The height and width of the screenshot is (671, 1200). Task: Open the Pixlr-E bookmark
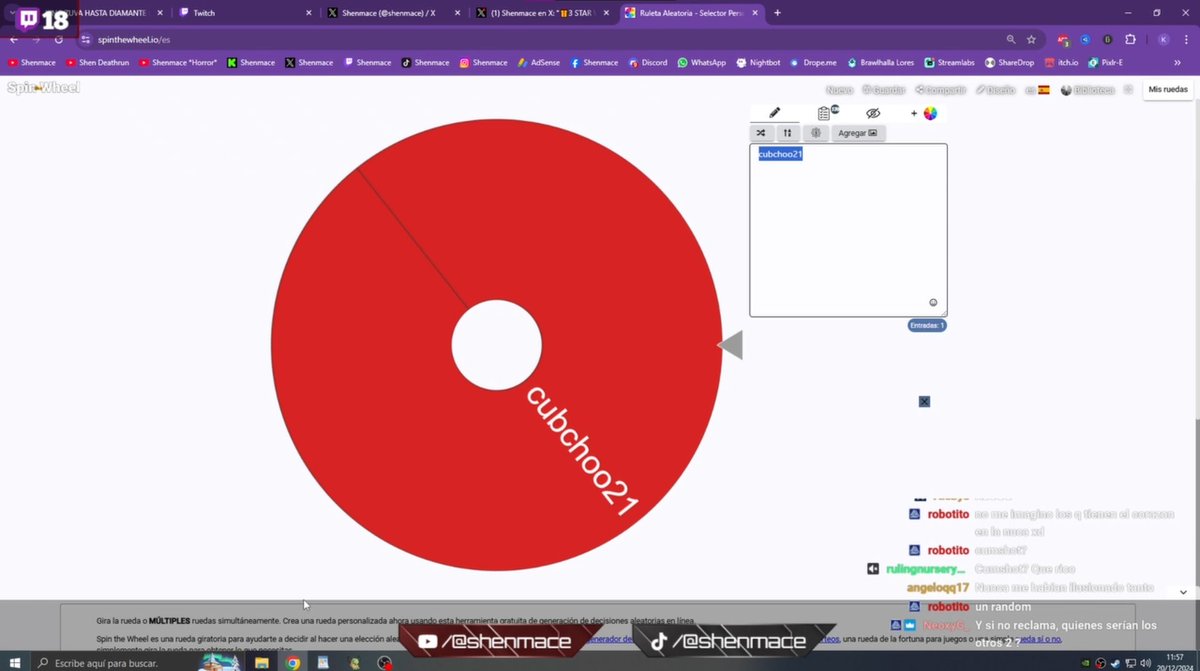point(1105,62)
